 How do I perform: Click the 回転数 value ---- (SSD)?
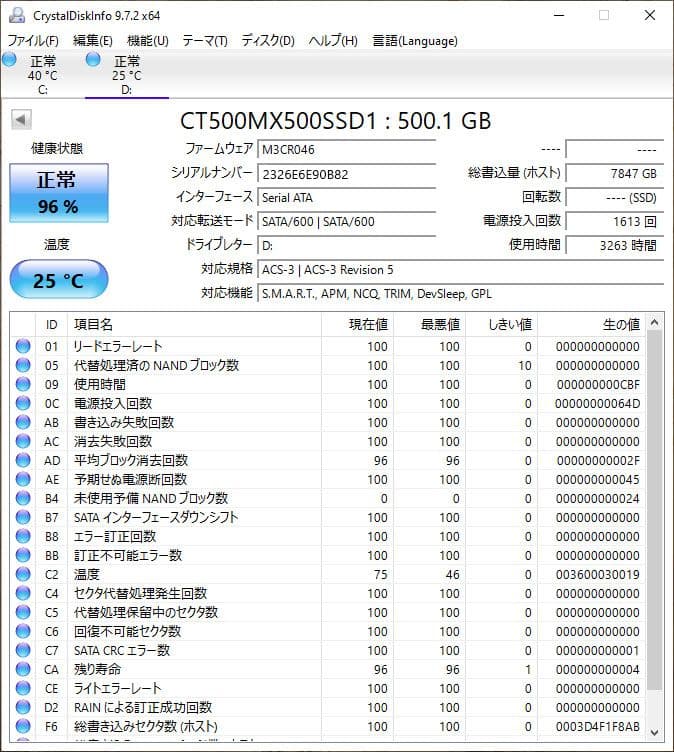[x=615, y=198]
